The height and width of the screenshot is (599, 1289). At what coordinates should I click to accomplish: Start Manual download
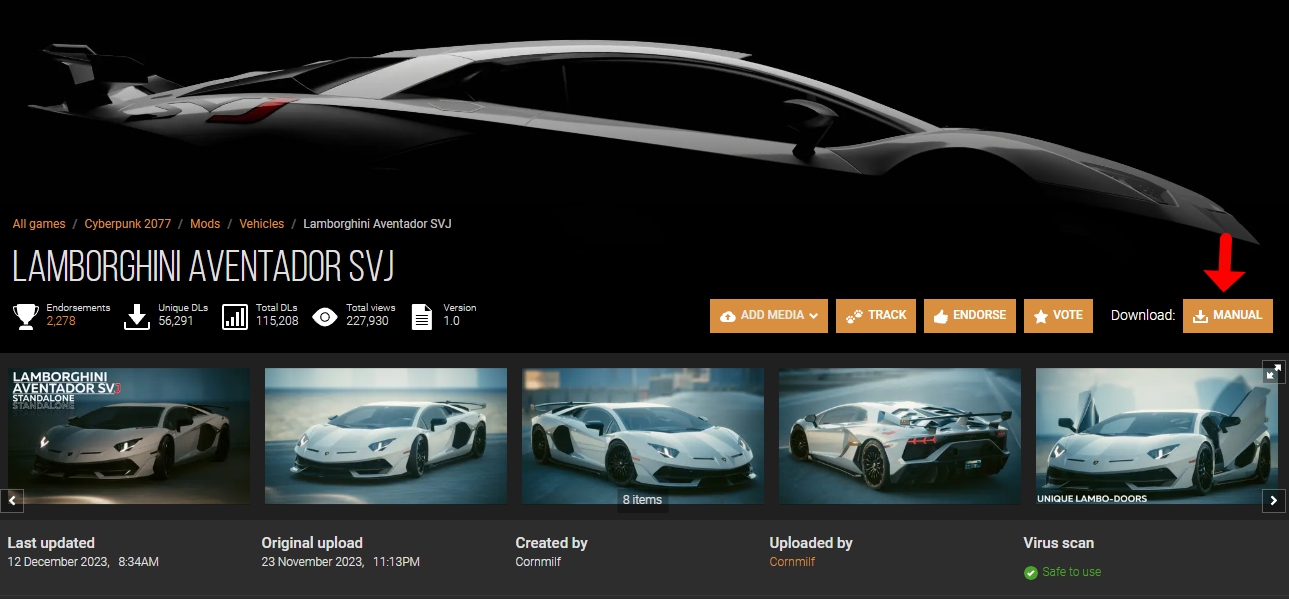pyautogui.click(x=1227, y=316)
